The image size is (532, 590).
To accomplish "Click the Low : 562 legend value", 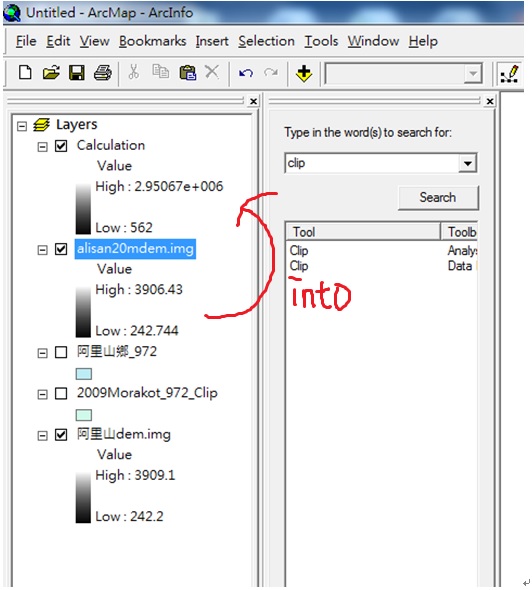I will click(x=124, y=228).
